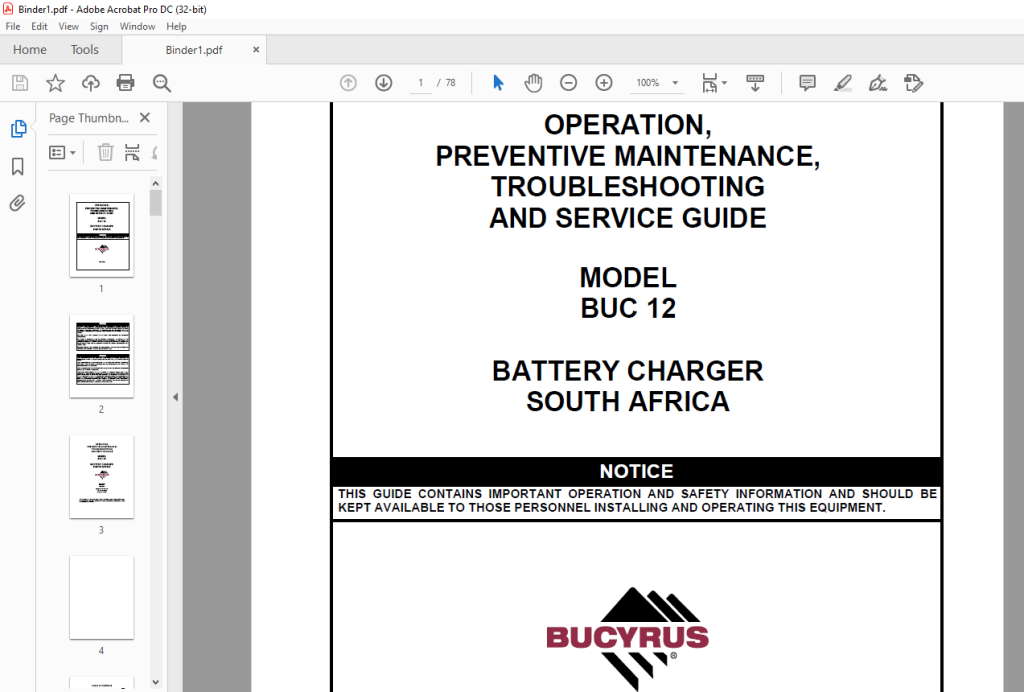Screen dimensions: 1024x692
Task: Select page 2 thumbnail
Action: pos(102,356)
